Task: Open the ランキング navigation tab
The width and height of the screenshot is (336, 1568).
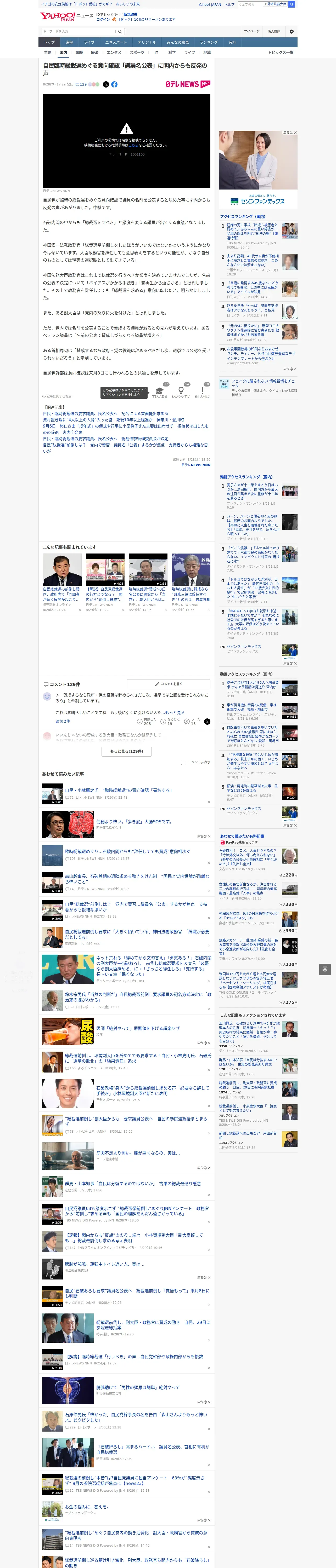Action: click(x=209, y=43)
